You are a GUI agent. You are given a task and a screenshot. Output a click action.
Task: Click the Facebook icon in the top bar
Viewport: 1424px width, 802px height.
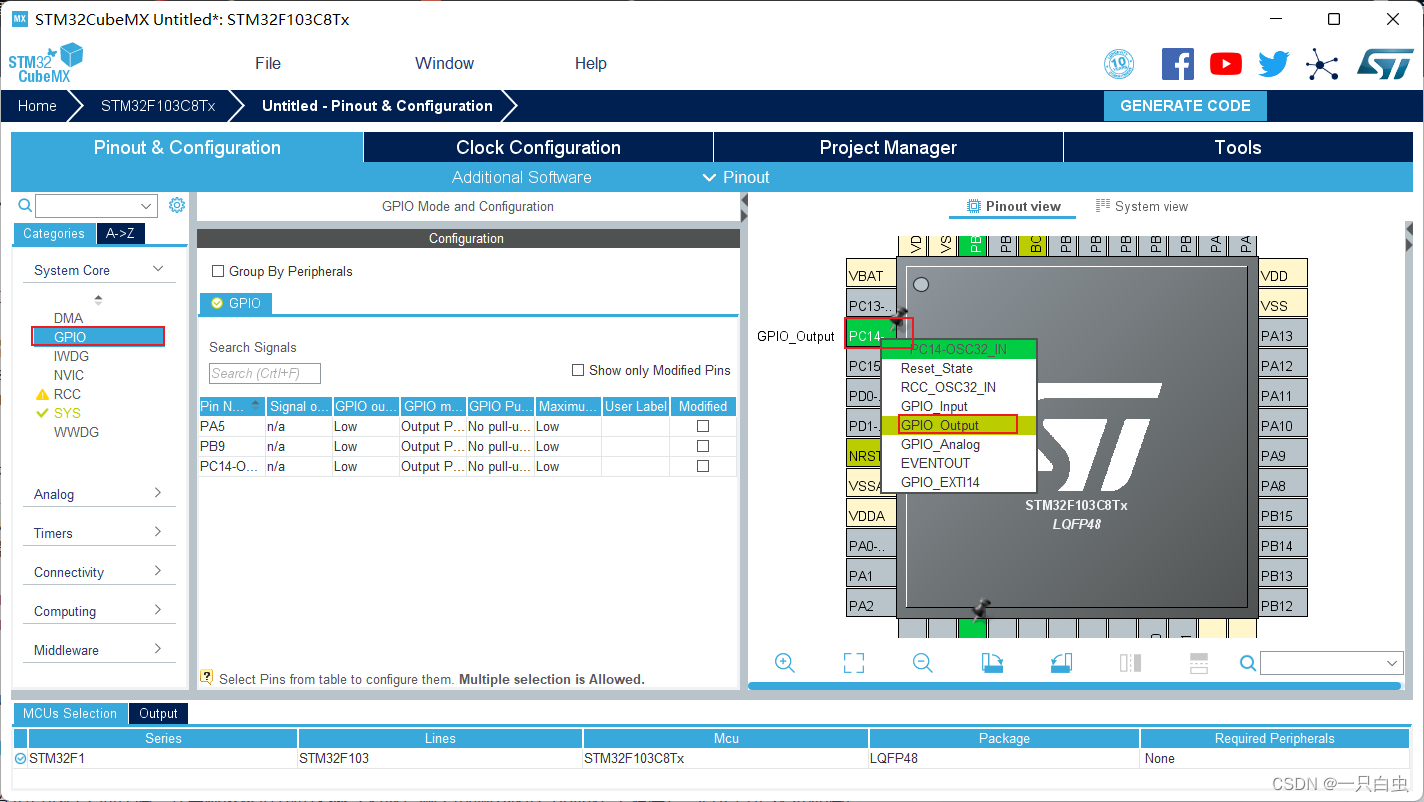click(1177, 63)
